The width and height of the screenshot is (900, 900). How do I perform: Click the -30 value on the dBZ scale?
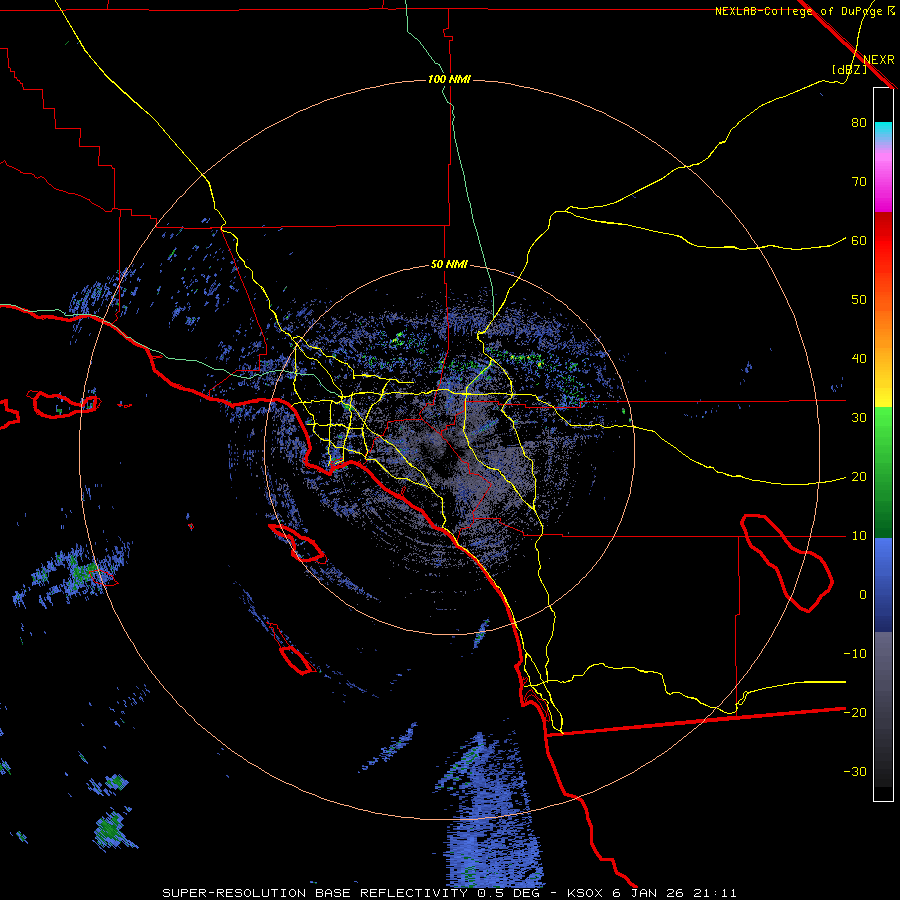click(x=855, y=772)
